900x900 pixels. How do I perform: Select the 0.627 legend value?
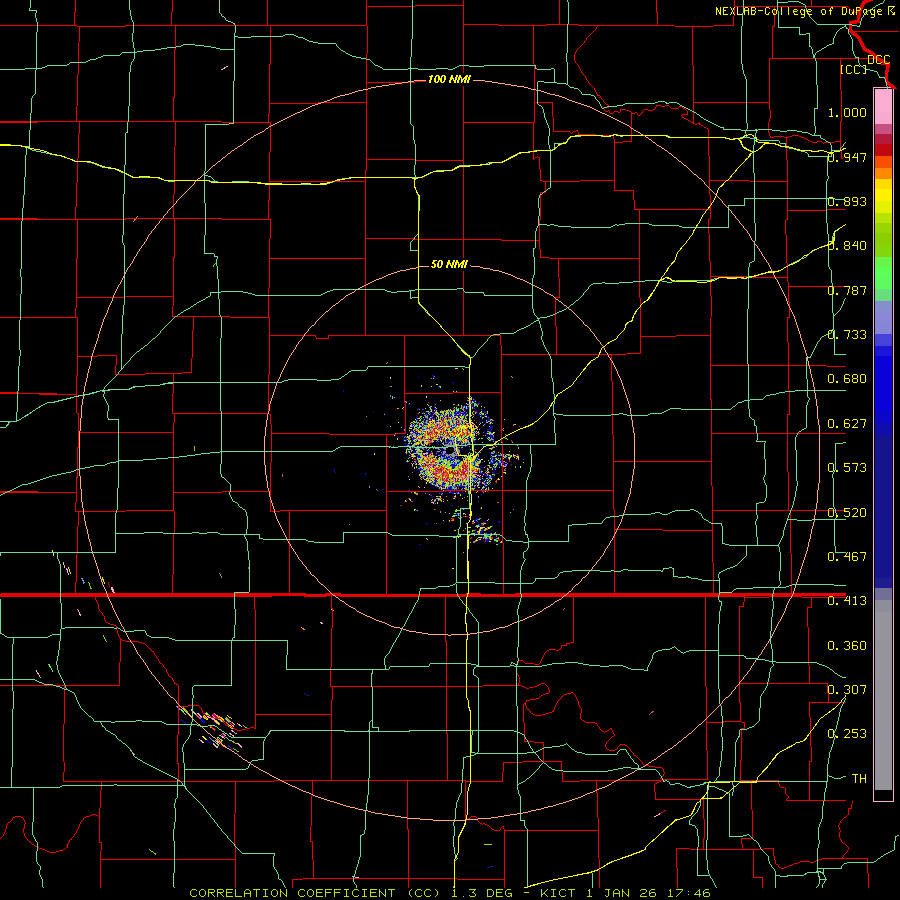847,424
